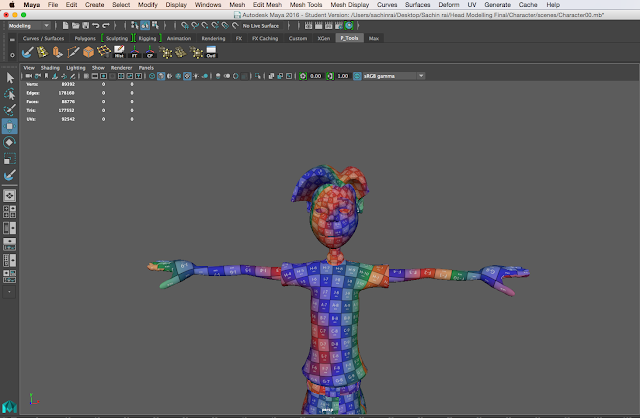The height and width of the screenshot is (418, 640).
Task: Open the Shading panel menu
Action: (x=49, y=67)
